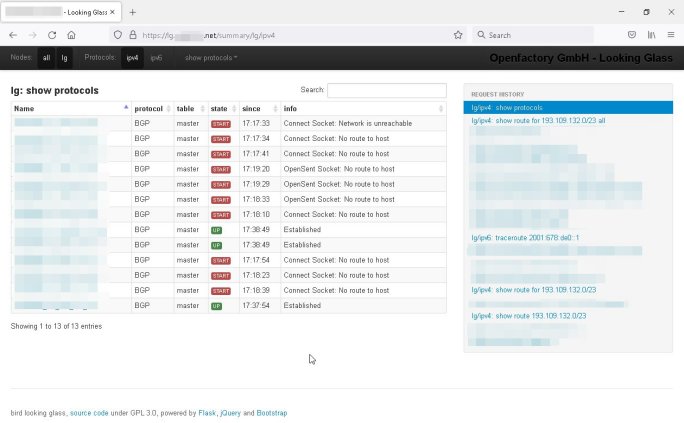This screenshot has height=423, width=684.
Task: Open history 'show route for 193.109.132.0/23 all'
Action: [x=538, y=120]
